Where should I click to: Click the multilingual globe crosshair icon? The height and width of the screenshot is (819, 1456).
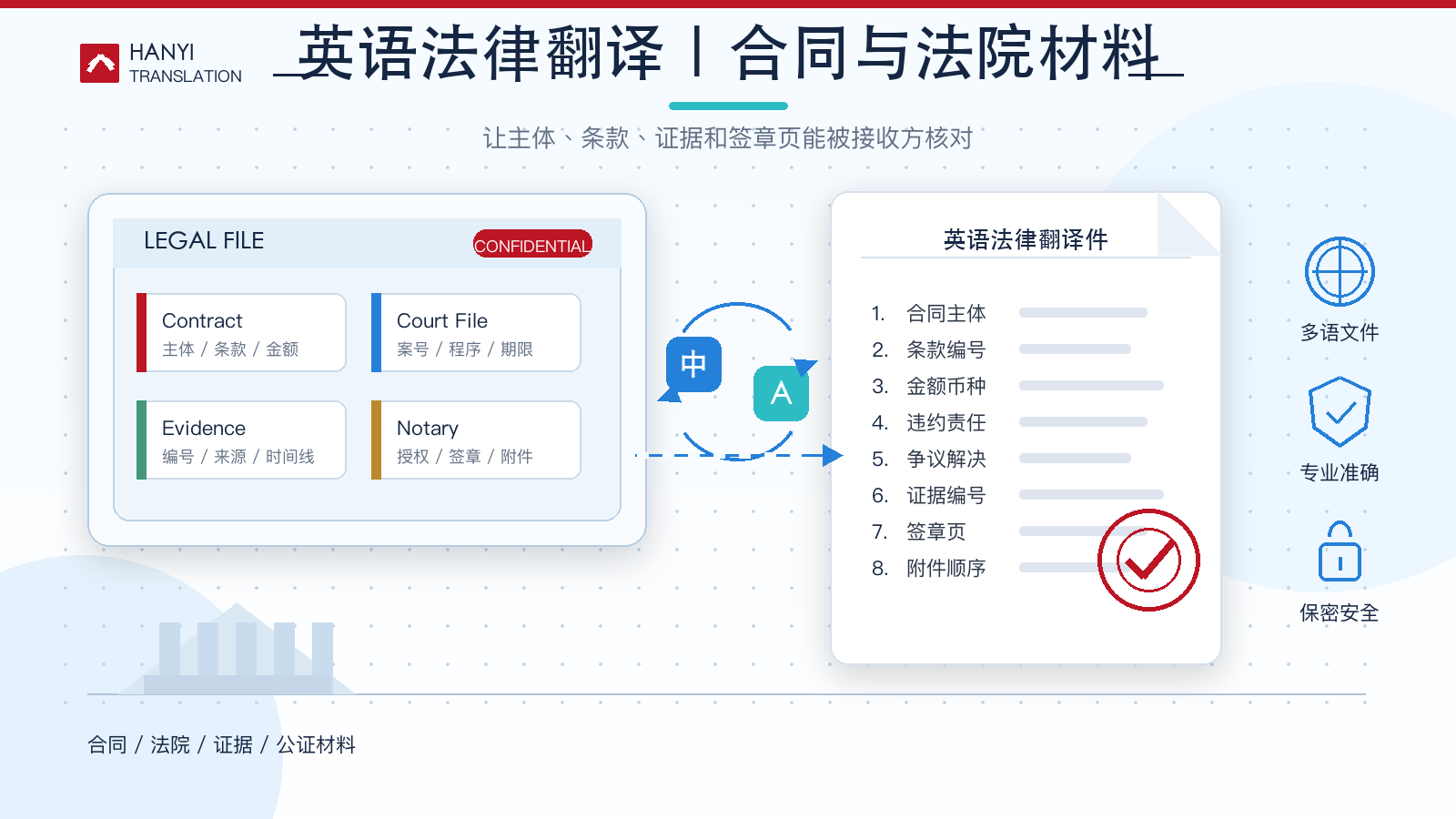[x=1340, y=271]
